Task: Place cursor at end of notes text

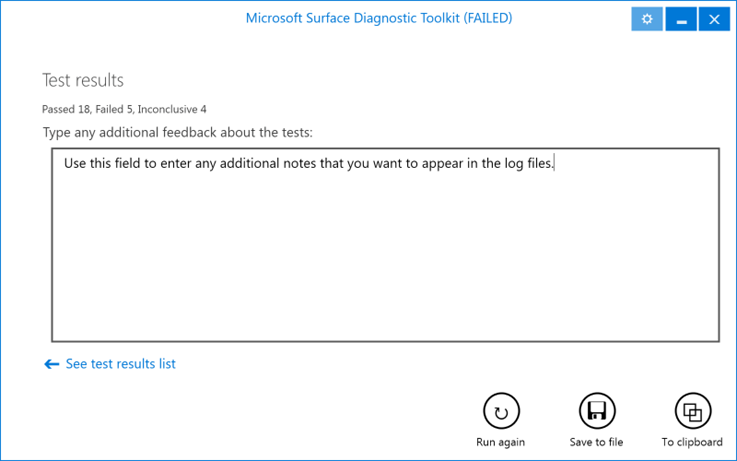Action: click(x=554, y=164)
